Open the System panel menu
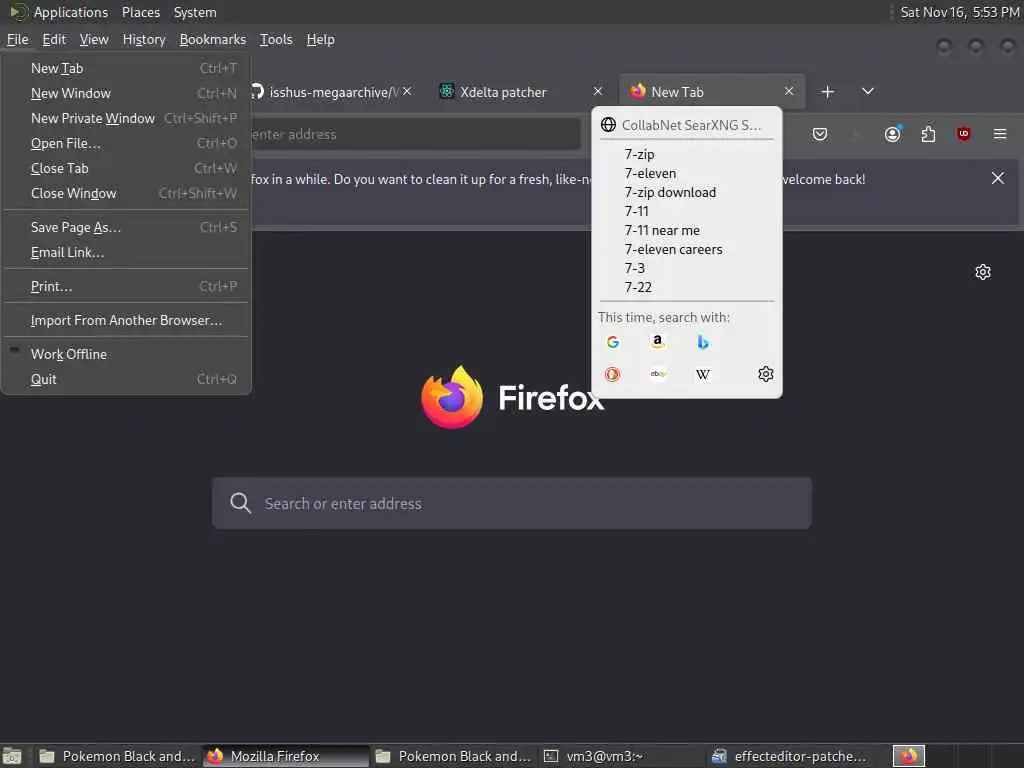This screenshot has height=768, width=1024. (195, 12)
